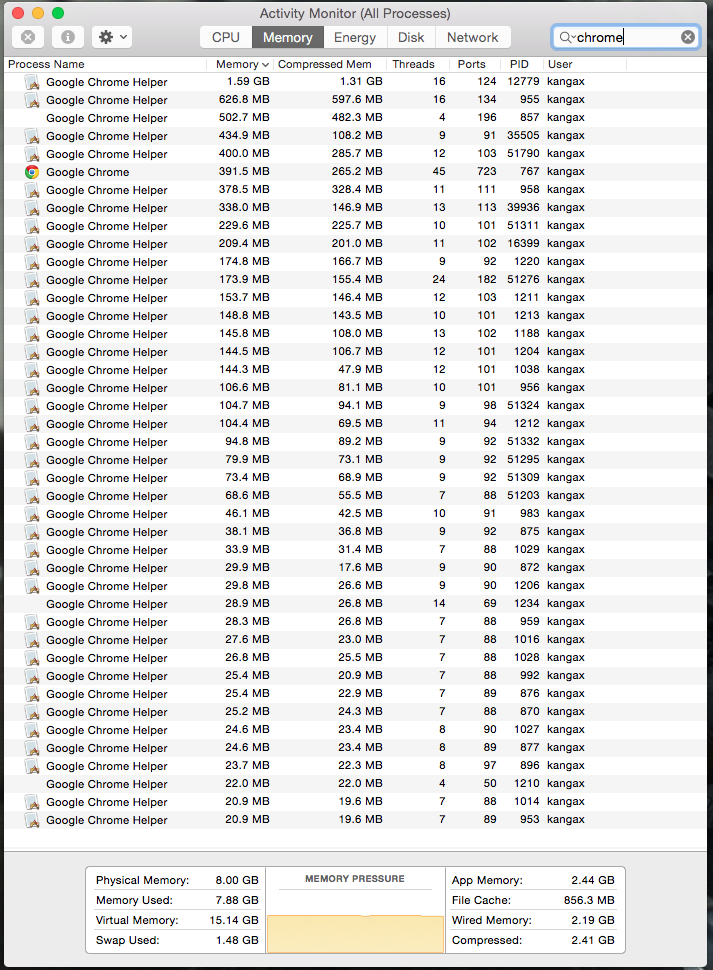The height and width of the screenshot is (970, 713).
Task: Sort by Ports column header
Action: point(471,64)
